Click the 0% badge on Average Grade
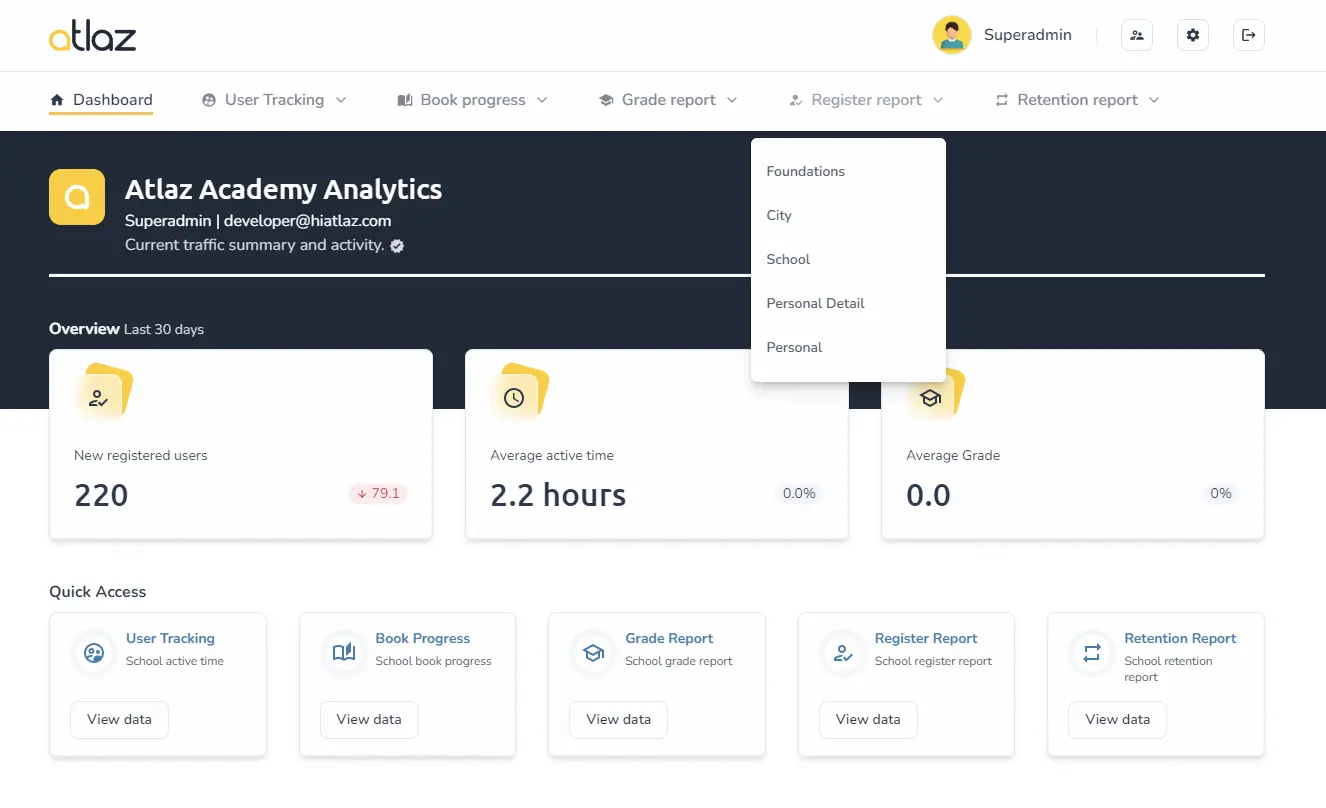 coord(1221,493)
